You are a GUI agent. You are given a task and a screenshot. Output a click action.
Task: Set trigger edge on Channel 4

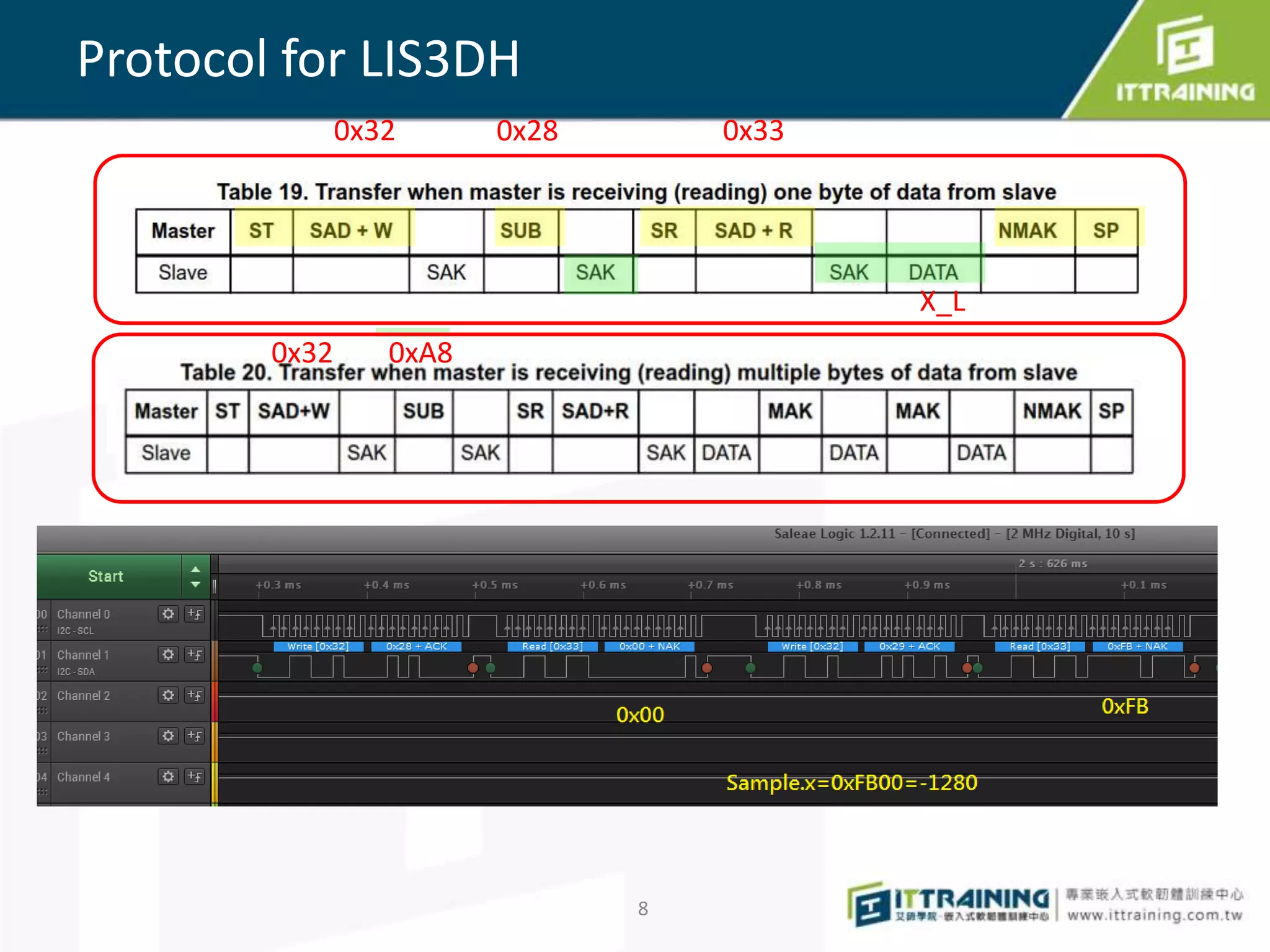(x=195, y=777)
